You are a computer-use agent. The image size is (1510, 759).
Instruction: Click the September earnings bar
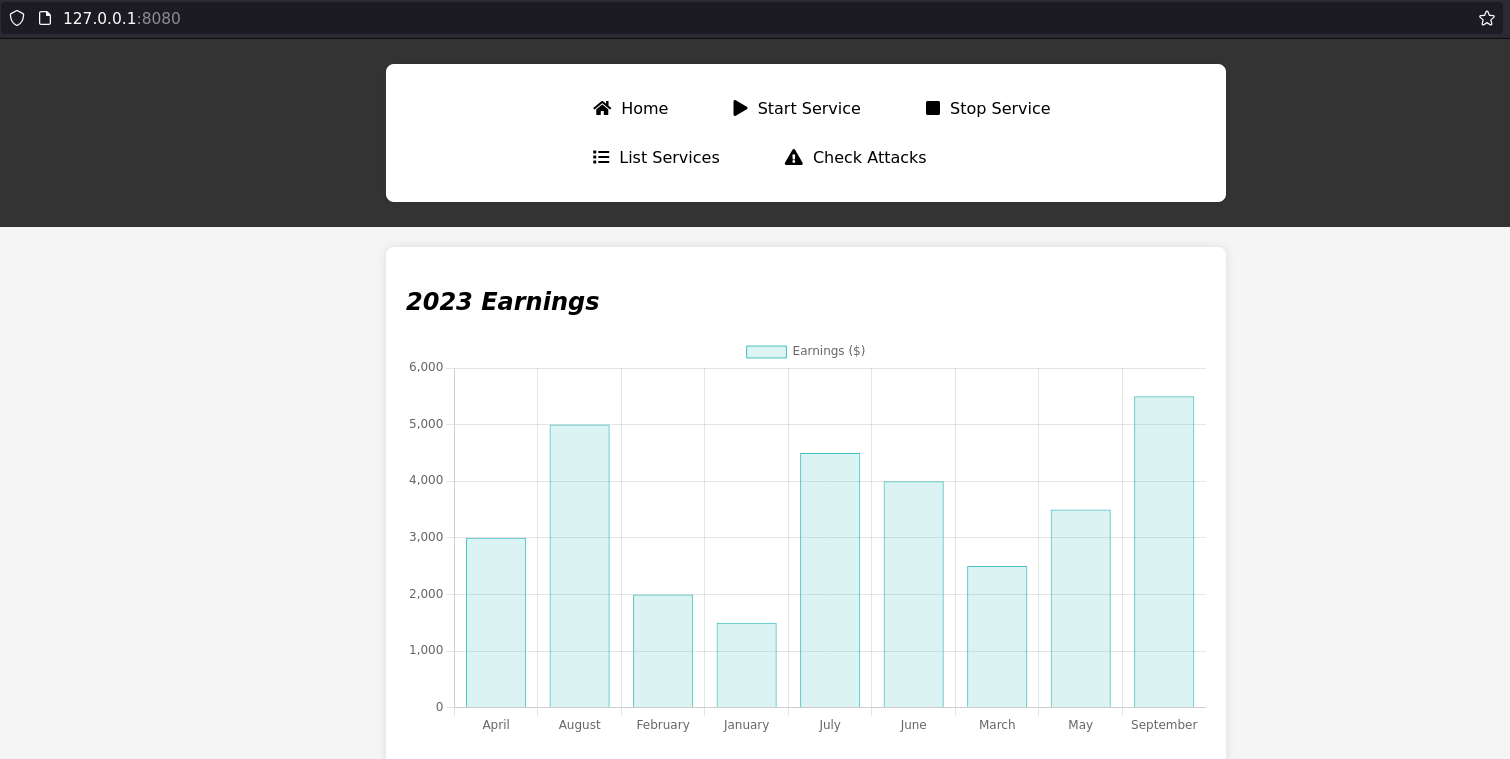1163,552
